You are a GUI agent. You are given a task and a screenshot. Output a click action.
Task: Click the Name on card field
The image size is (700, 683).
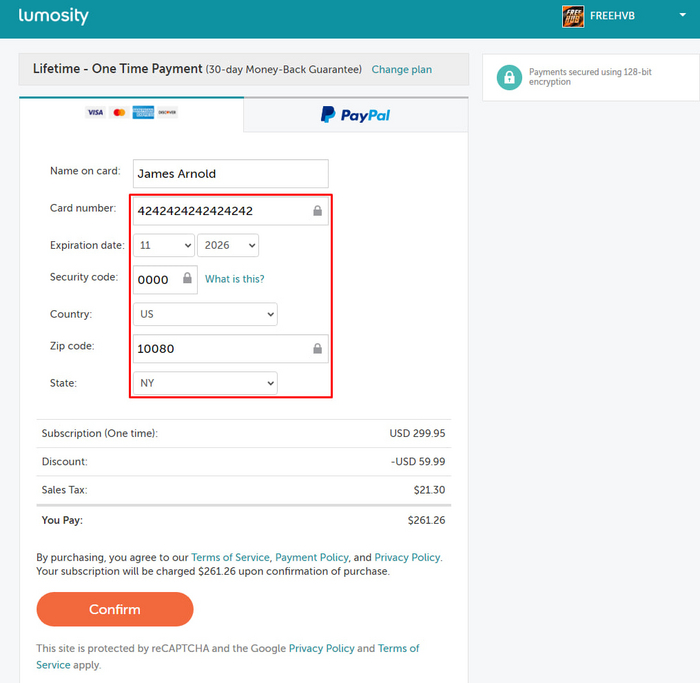231,173
